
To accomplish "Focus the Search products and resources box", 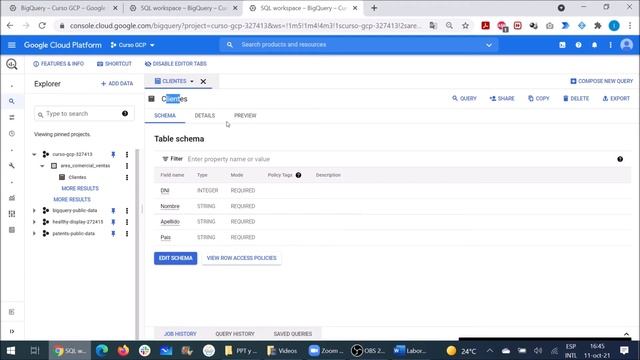I will (359, 45).
